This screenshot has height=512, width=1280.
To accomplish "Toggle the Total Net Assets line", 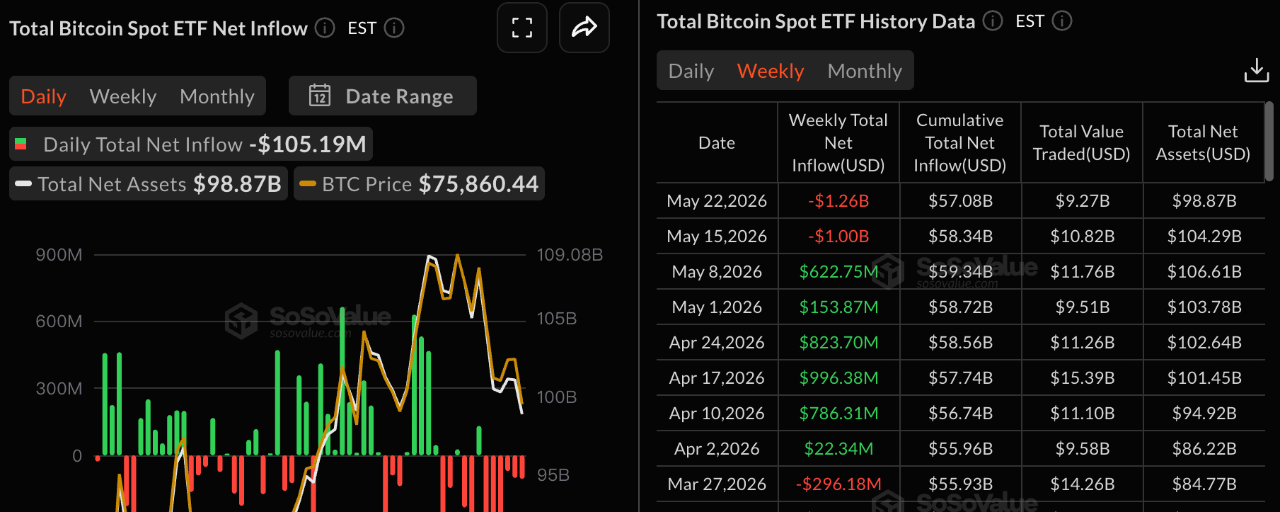I will pos(150,184).
